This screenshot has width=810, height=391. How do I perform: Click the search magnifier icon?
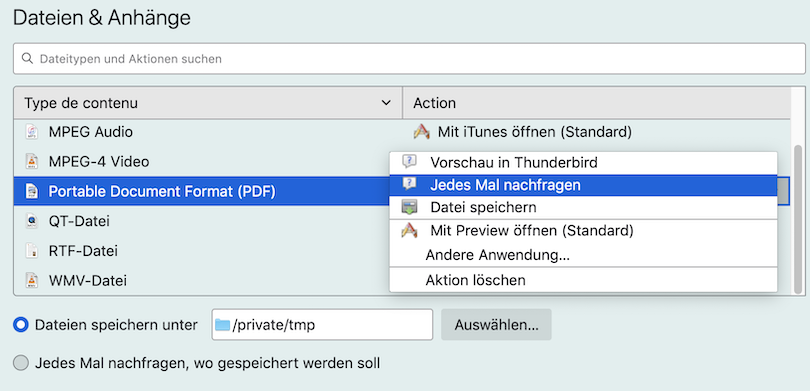pyautogui.click(x=27, y=58)
